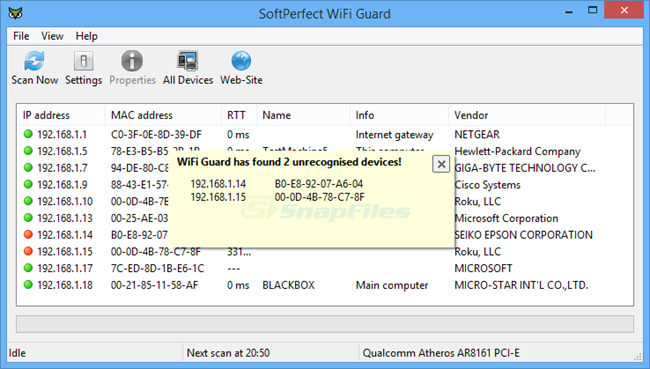Open the Web-Site globe icon

pos(241,61)
